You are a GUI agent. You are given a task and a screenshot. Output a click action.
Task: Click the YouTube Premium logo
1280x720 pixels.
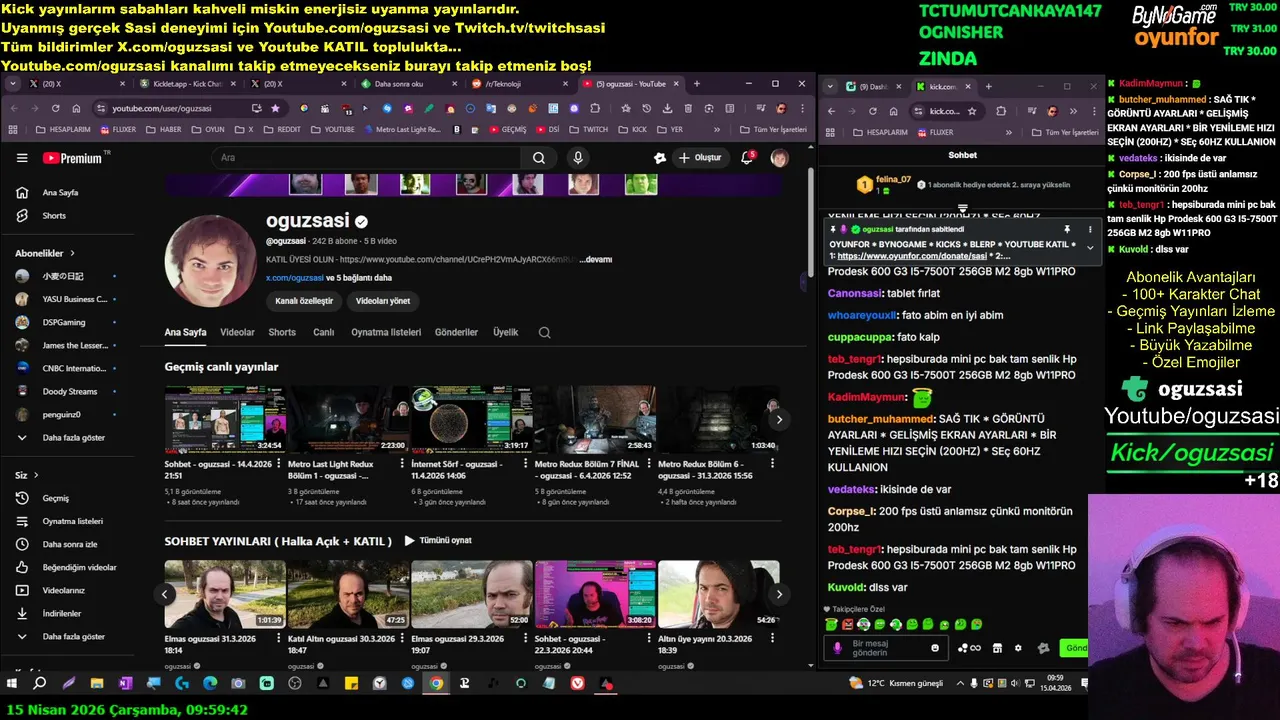[x=72, y=158]
